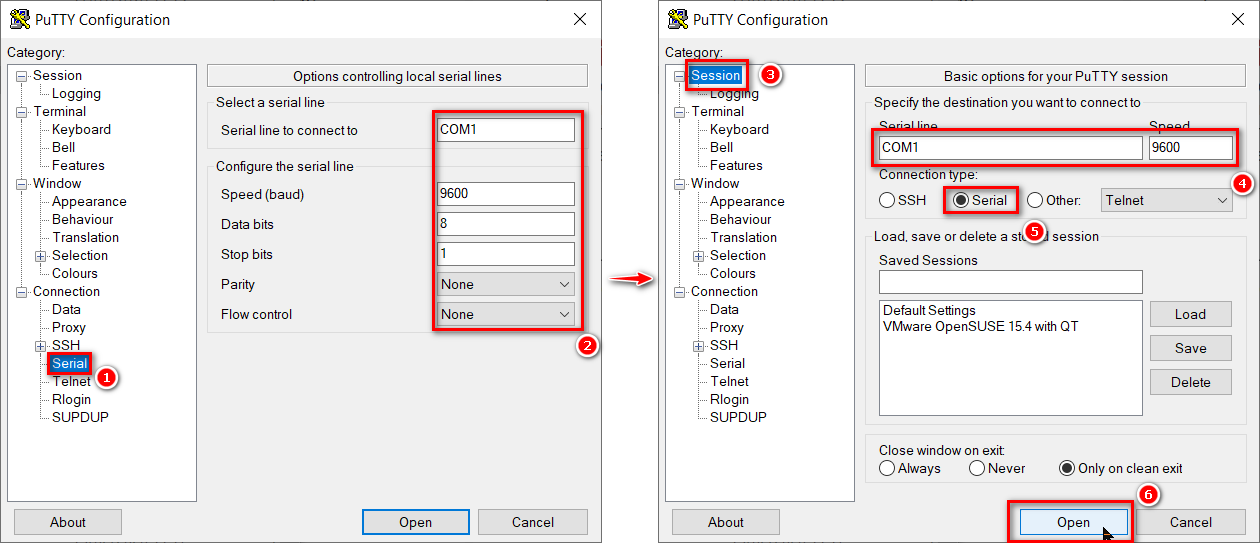
Task: Open the Parity dropdown in left window
Action: (x=506, y=284)
